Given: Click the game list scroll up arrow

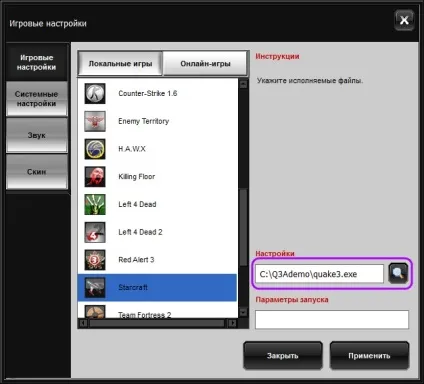Looking at the screenshot, I should coord(244,84).
